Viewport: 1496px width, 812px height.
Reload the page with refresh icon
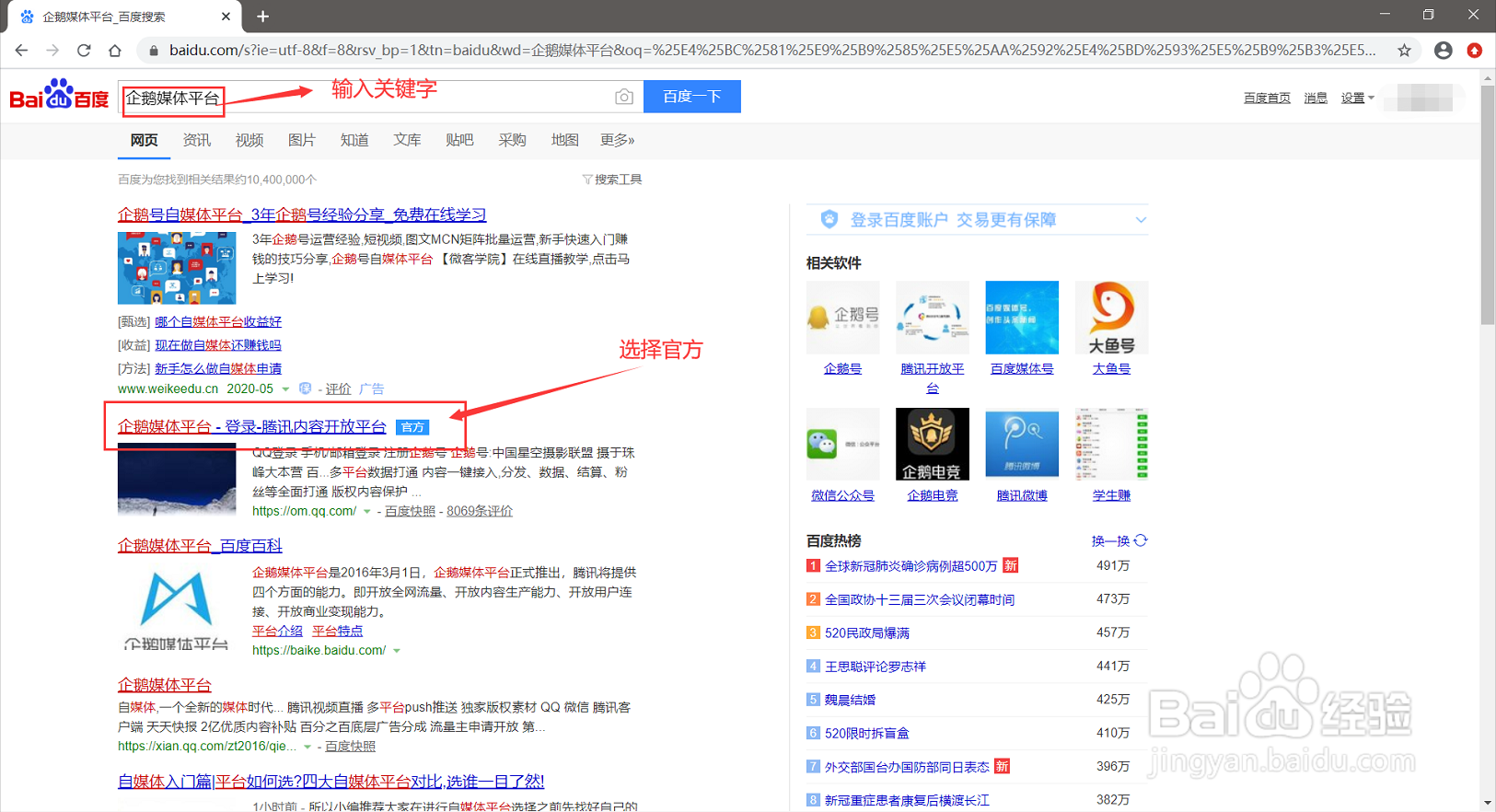coord(84,51)
